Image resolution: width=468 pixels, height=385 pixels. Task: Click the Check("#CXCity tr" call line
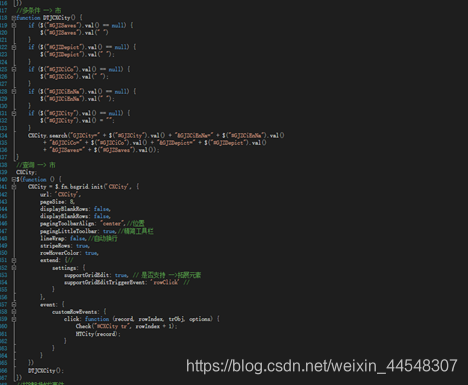(x=126, y=326)
